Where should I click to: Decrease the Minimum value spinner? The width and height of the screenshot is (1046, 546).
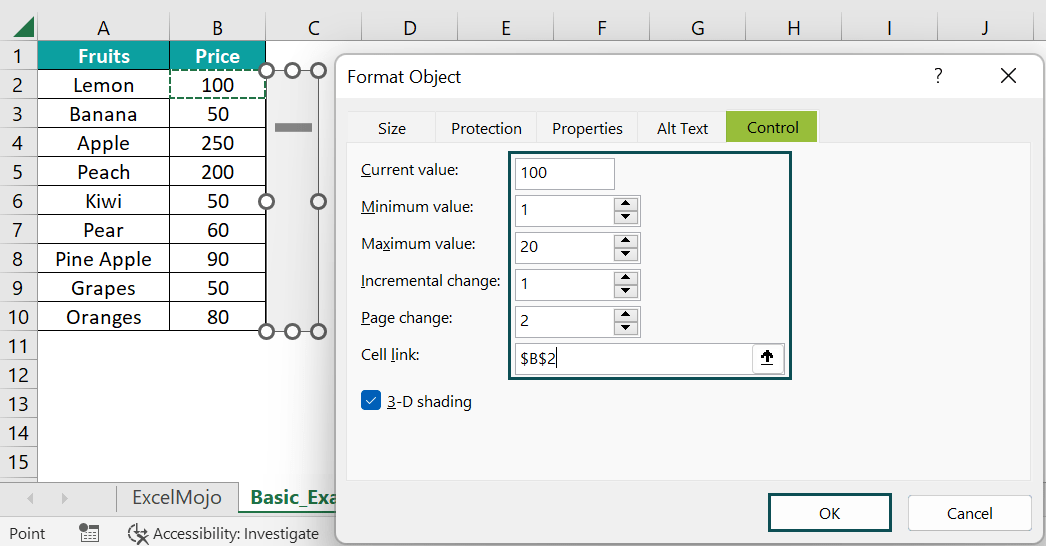coord(625,216)
